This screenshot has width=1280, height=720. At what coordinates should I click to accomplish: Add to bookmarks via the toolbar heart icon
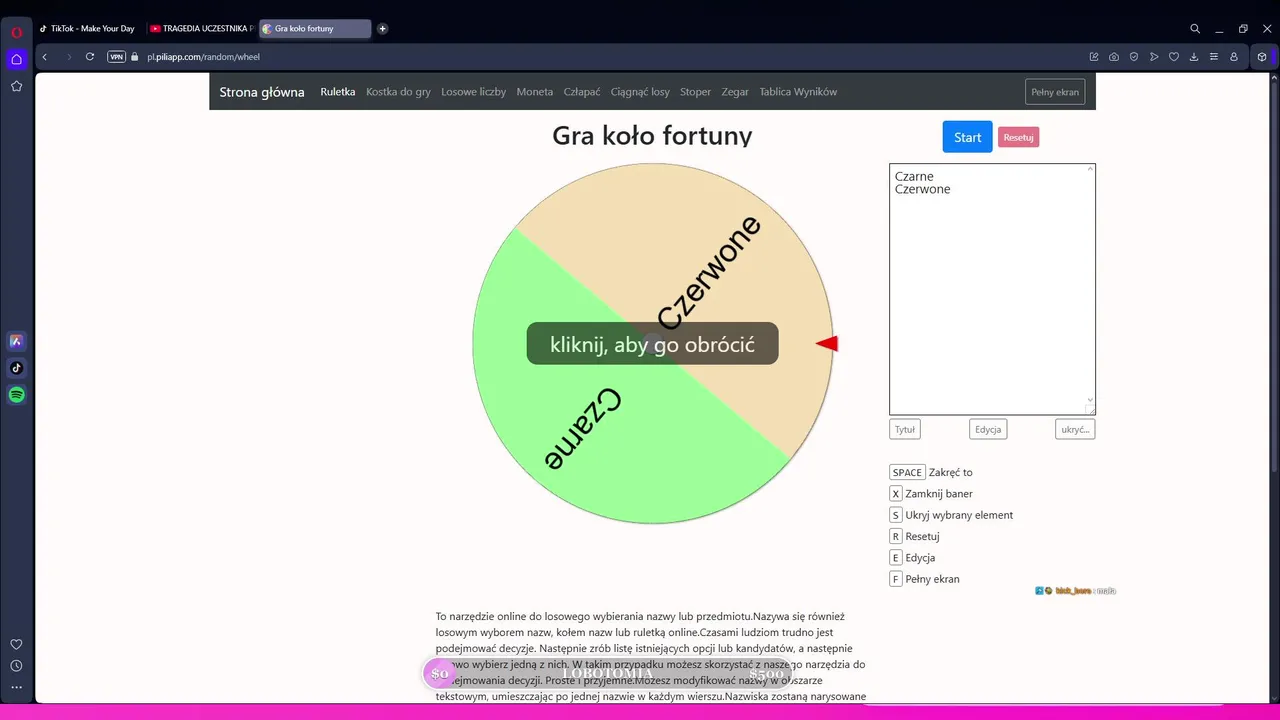point(1174,57)
